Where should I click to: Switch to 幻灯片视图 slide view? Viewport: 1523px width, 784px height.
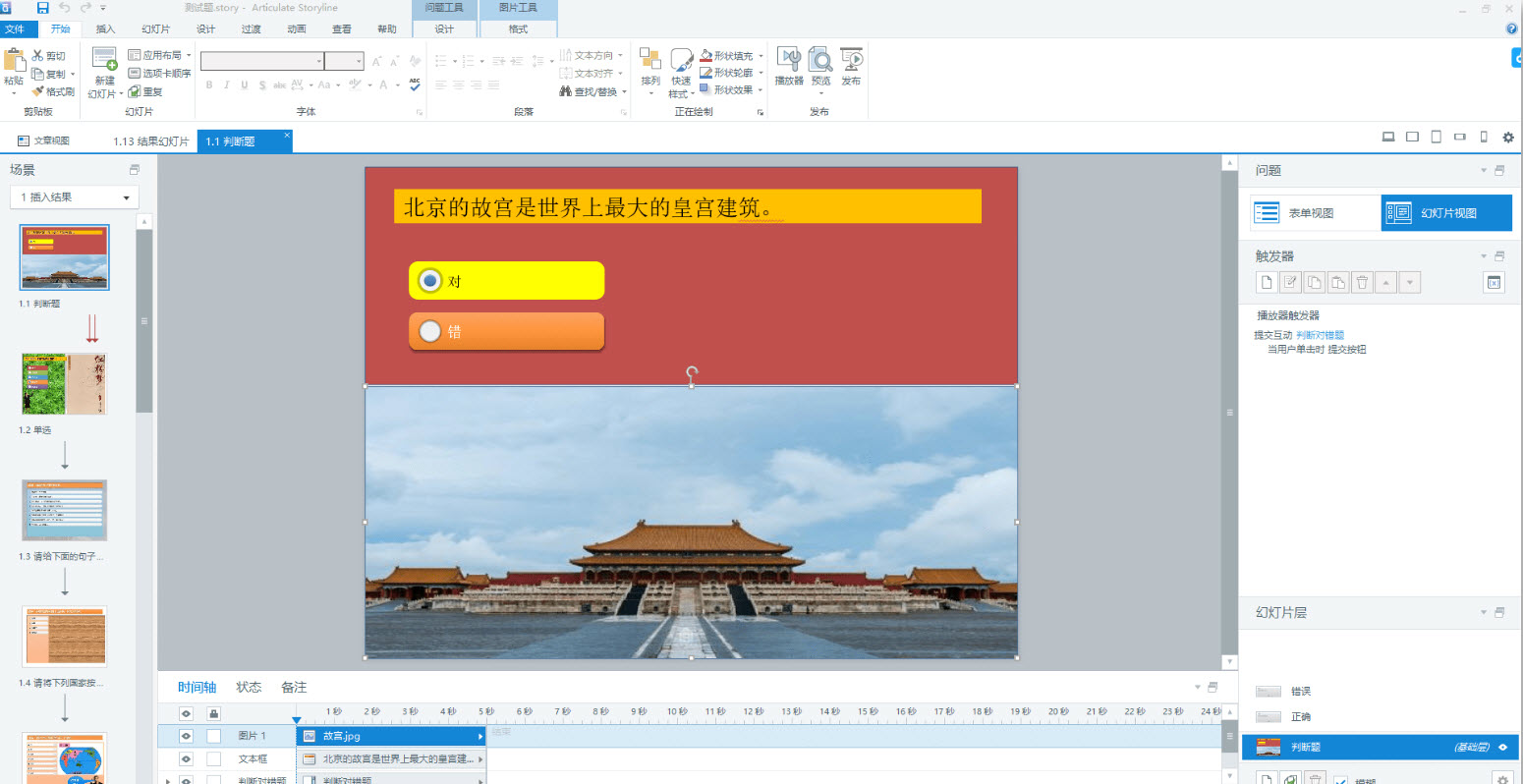coord(1446,213)
